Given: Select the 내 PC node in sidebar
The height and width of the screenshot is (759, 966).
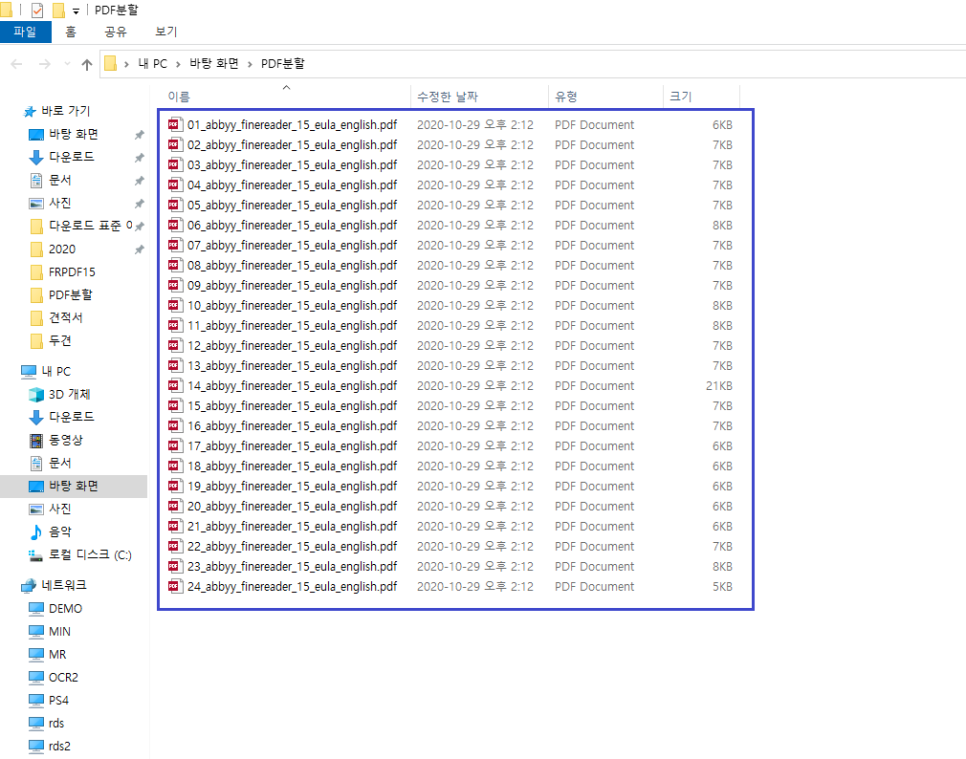Looking at the screenshot, I should point(55,371).
